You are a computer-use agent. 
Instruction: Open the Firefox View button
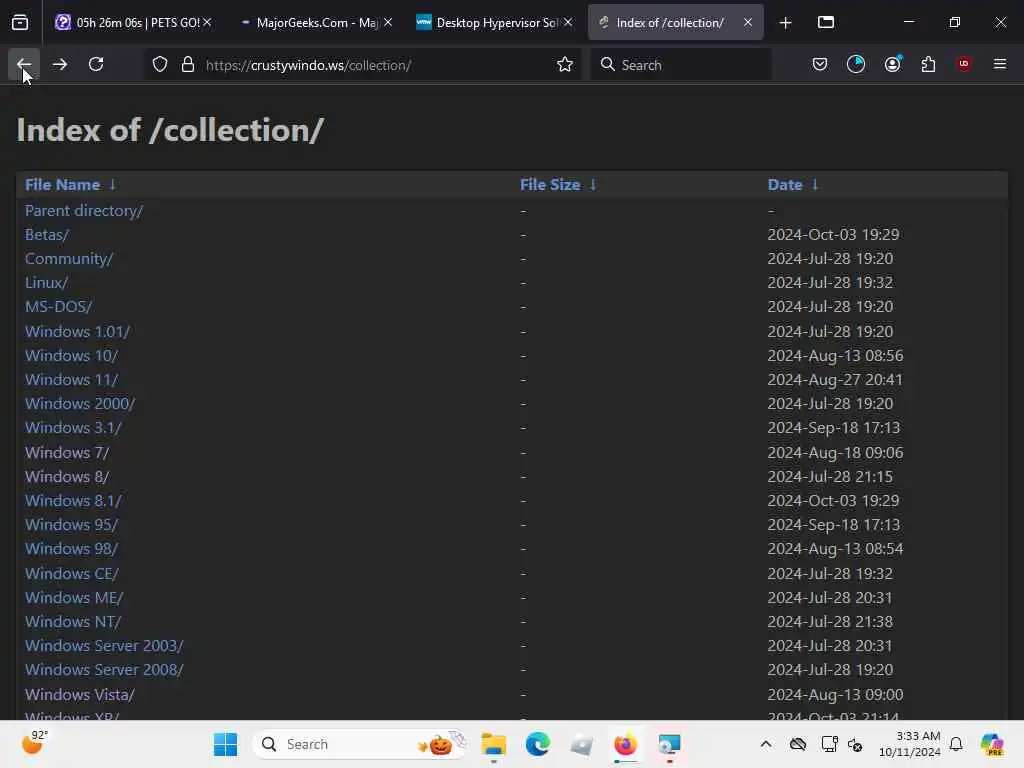pyautogui.click(x=20, y=23)
